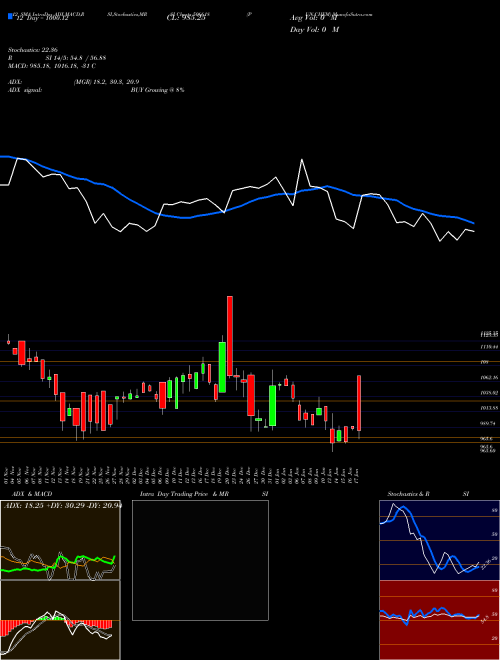Click the peak of the white price line
500x660 pixels.
click(302, 160)
